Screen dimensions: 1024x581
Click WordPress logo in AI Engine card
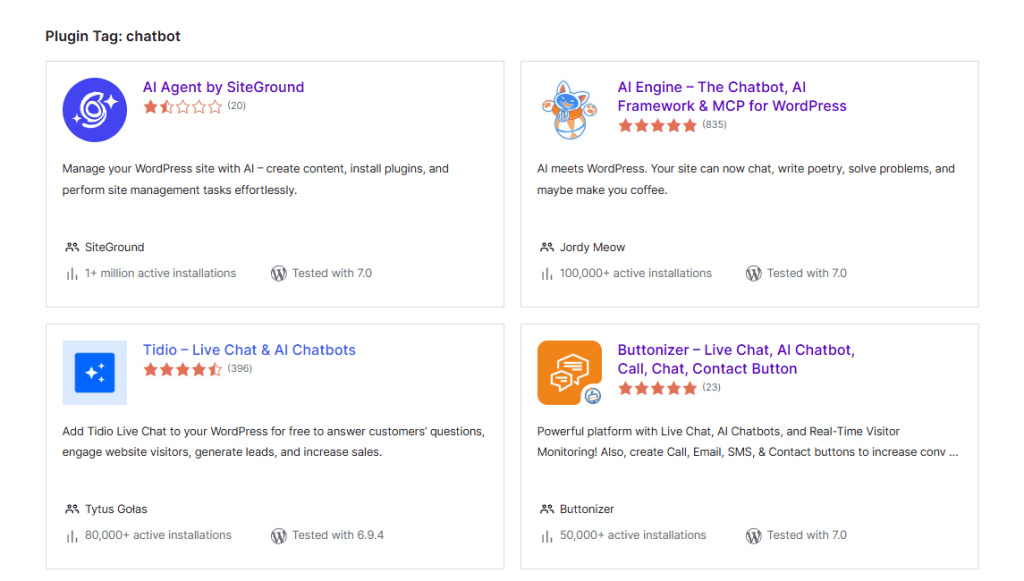(754, 274)
